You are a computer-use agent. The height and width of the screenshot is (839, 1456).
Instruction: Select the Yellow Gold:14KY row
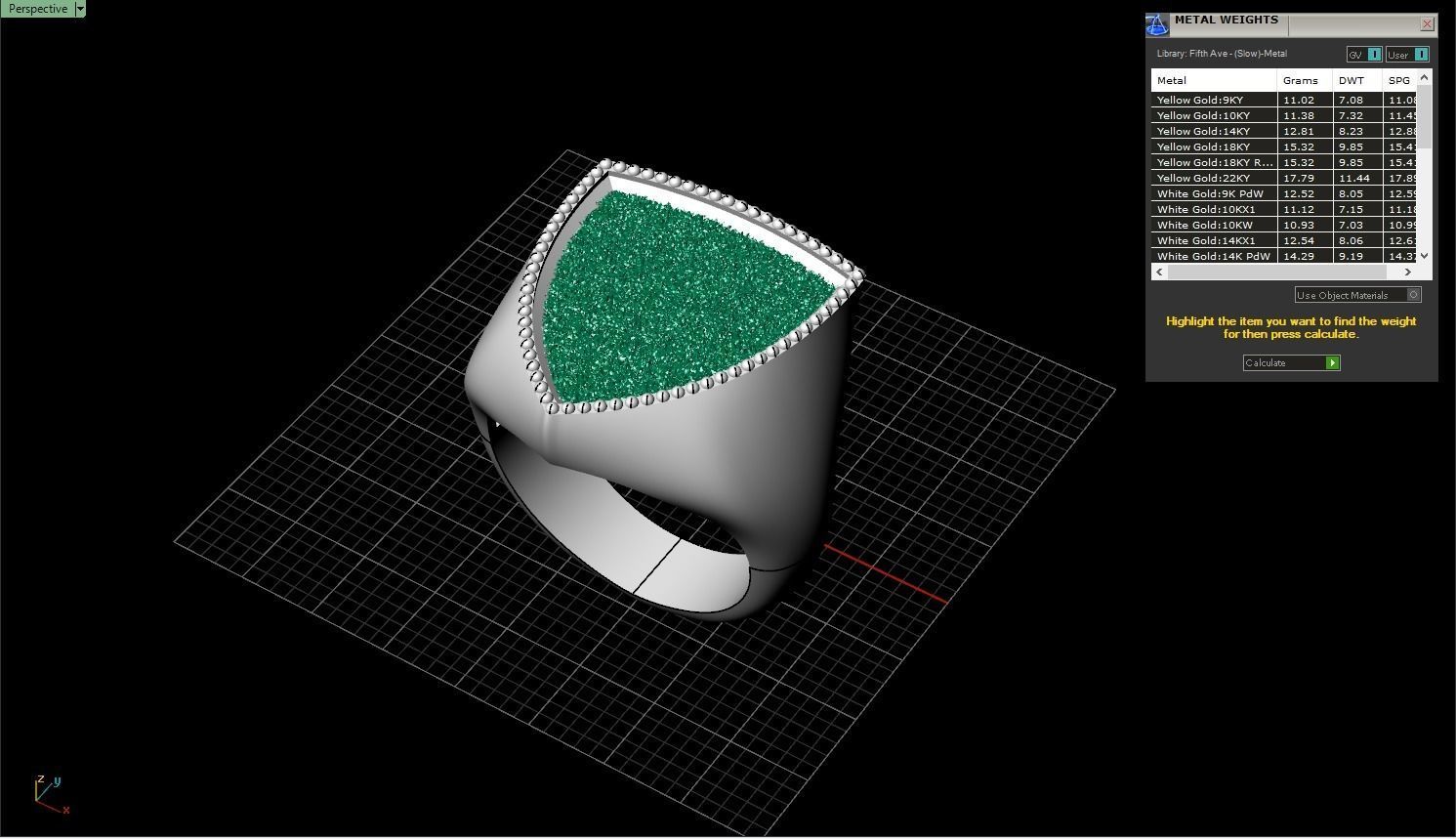pyautogui.click(x=1284, y=131)
